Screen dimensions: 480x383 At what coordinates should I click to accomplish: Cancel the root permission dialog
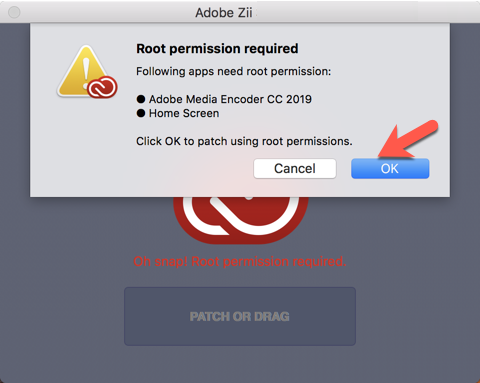[x=295, y=169]
